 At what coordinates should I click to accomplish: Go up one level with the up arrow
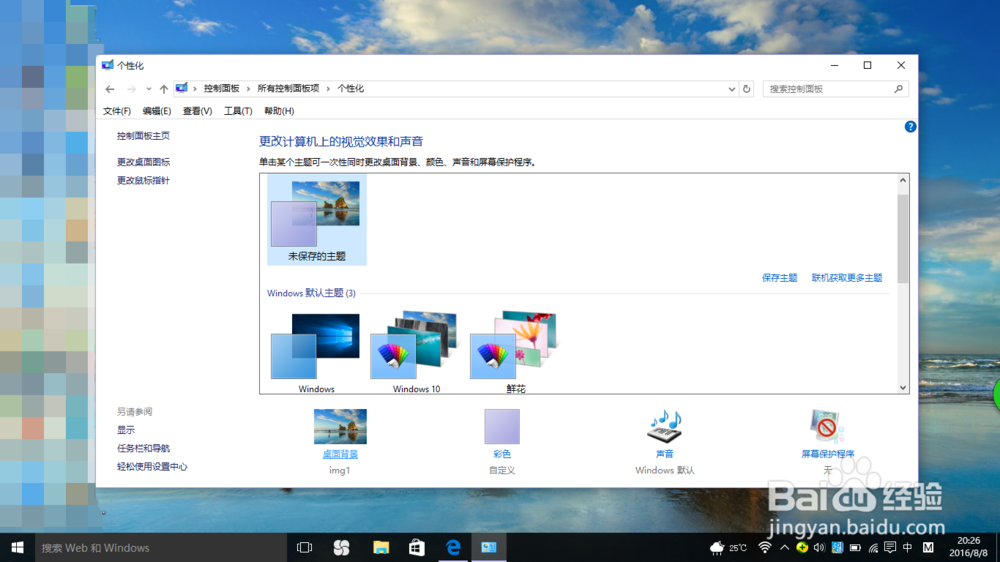[164, 89]
